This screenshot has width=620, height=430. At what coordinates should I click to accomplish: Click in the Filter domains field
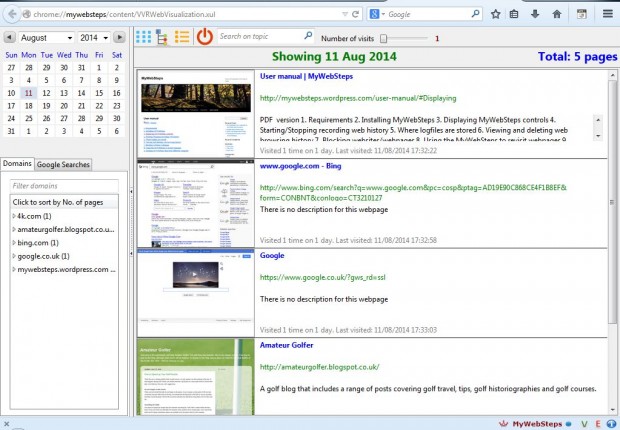64,186
